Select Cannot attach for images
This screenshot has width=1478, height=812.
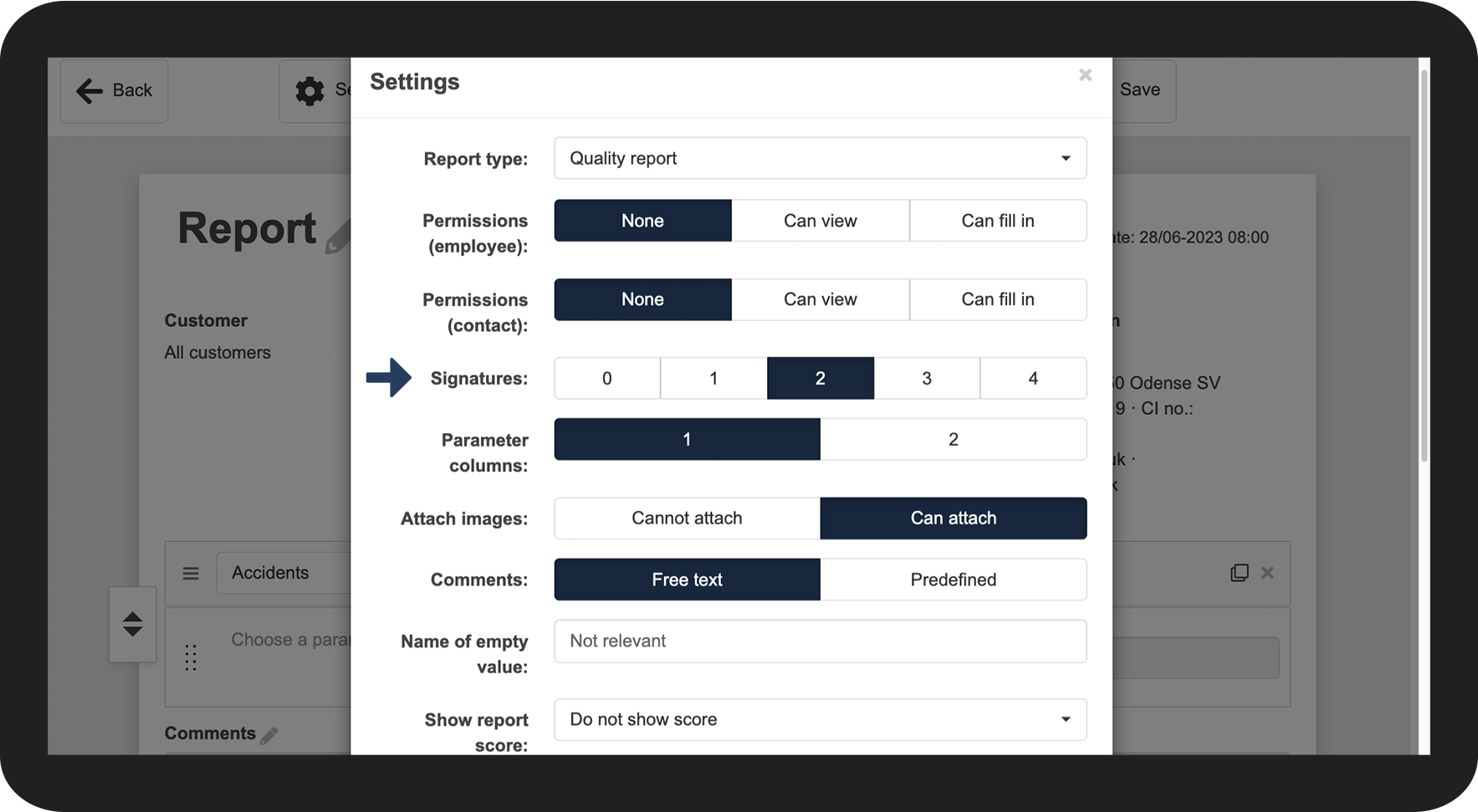pyautogui.click(x=687, y=518)
